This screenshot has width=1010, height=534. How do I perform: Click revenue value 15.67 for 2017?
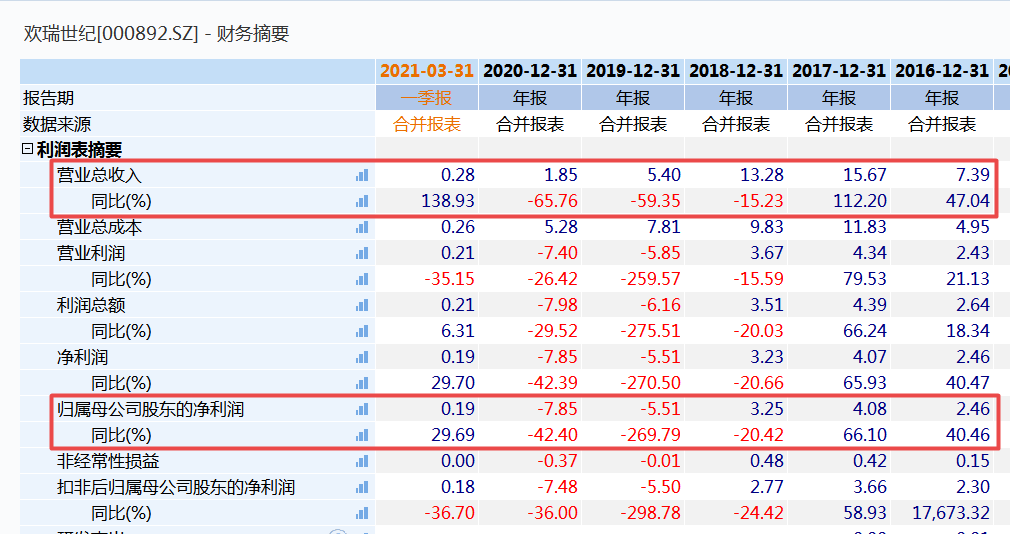coord(865,175)
